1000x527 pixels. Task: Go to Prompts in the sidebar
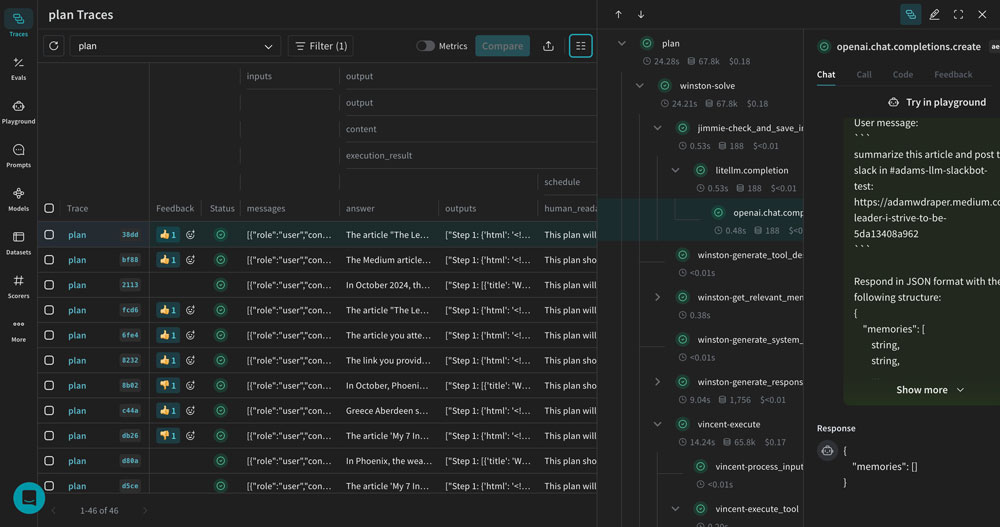[18, 155]
